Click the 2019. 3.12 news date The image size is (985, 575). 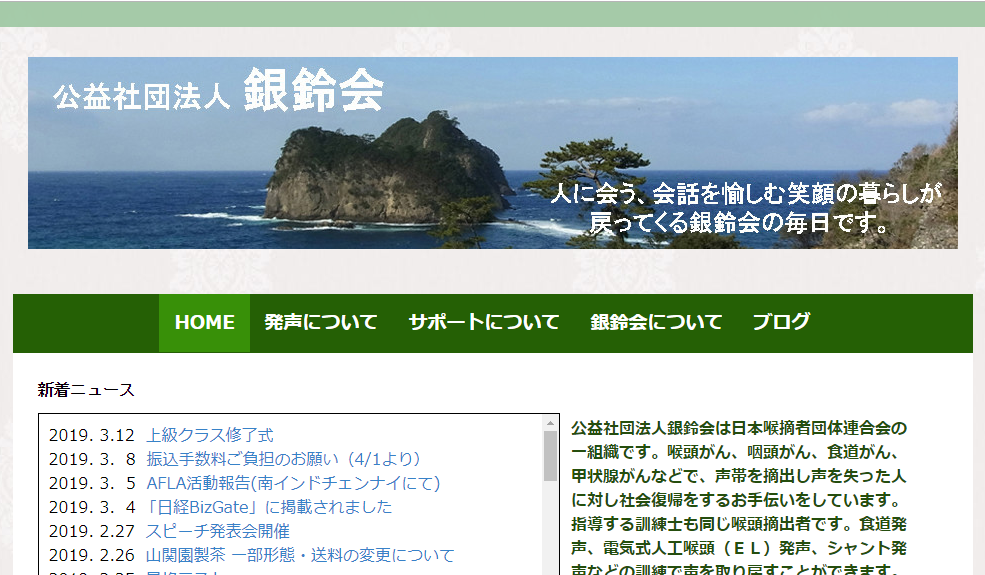pos(91,435)
